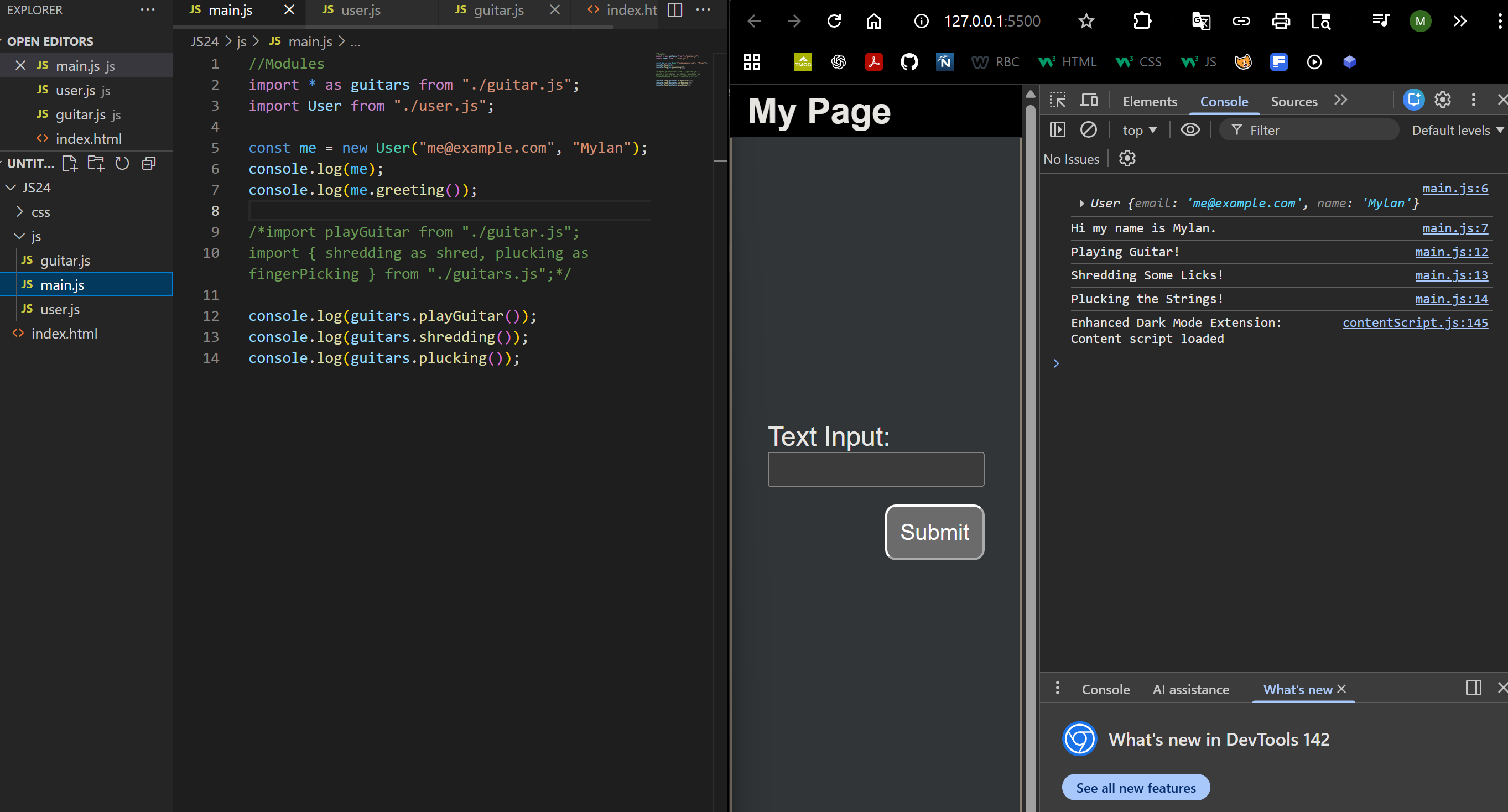Click the New Folder icon in explorer
The image size is (1508, 812).
coord(95,163)
